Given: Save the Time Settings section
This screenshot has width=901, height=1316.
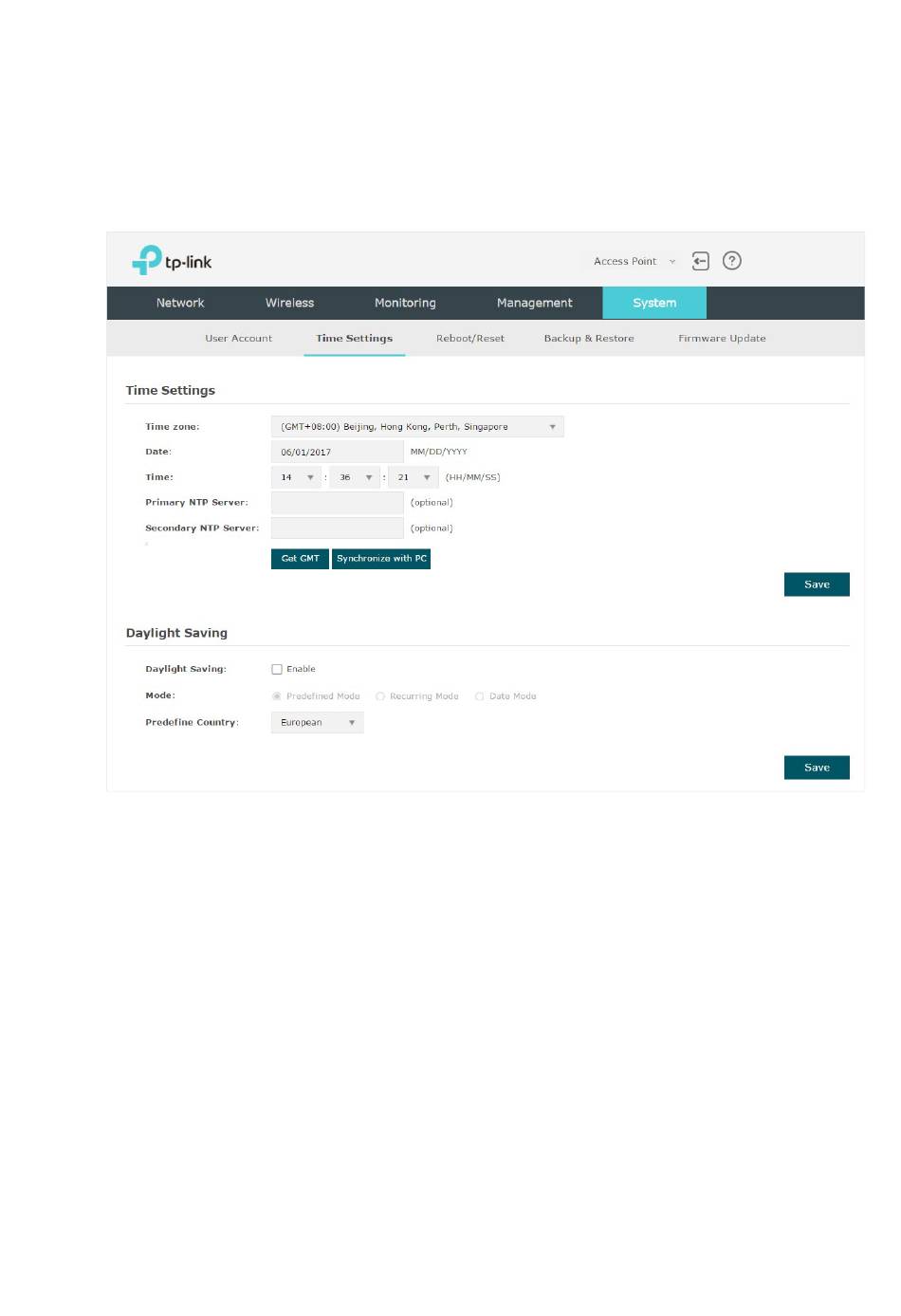Looking at the screenshot, I should (816, 584).
